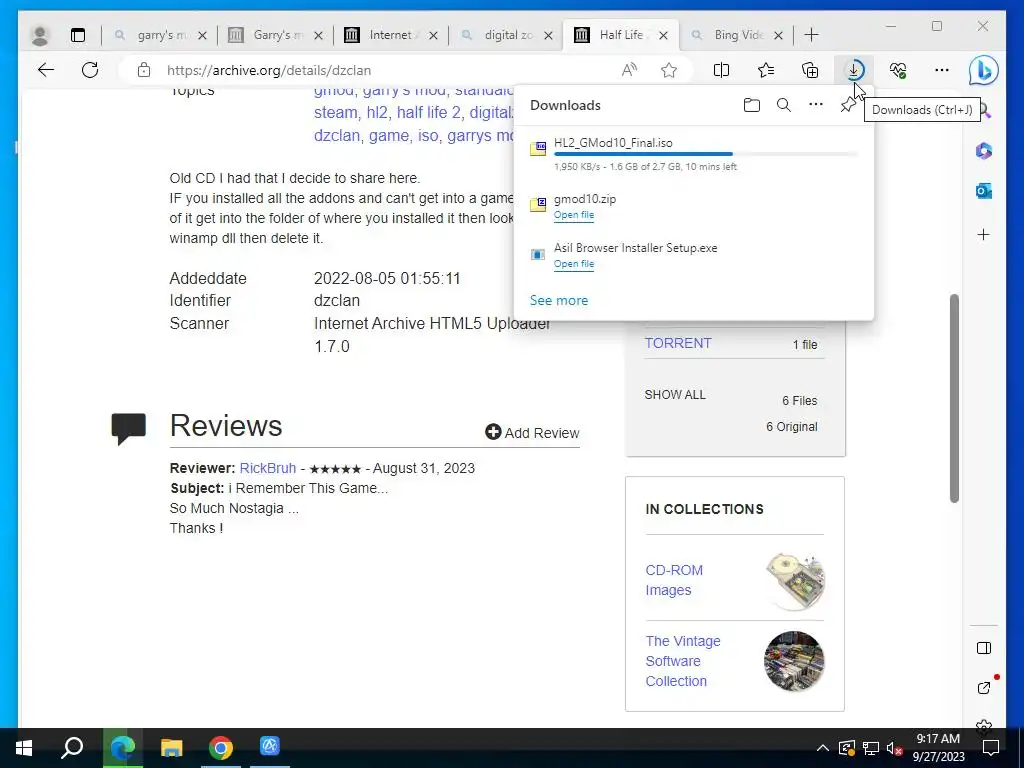Image resolution: width=1024 pixels, height=768 pixels.
Task: Click muted volume tray icon
Action: coord(895,748)
